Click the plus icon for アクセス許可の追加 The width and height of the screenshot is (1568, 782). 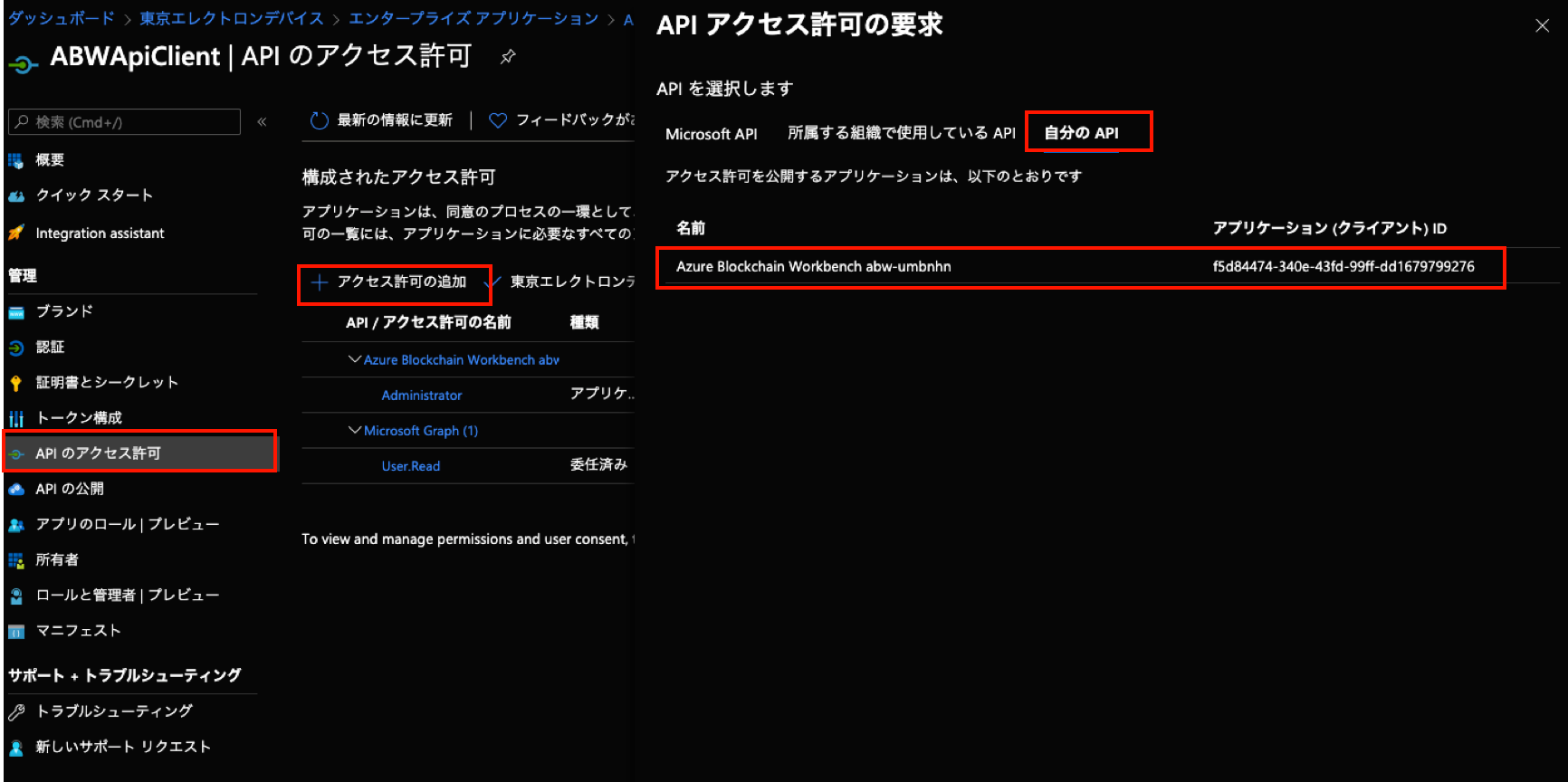tap(319, 282)
